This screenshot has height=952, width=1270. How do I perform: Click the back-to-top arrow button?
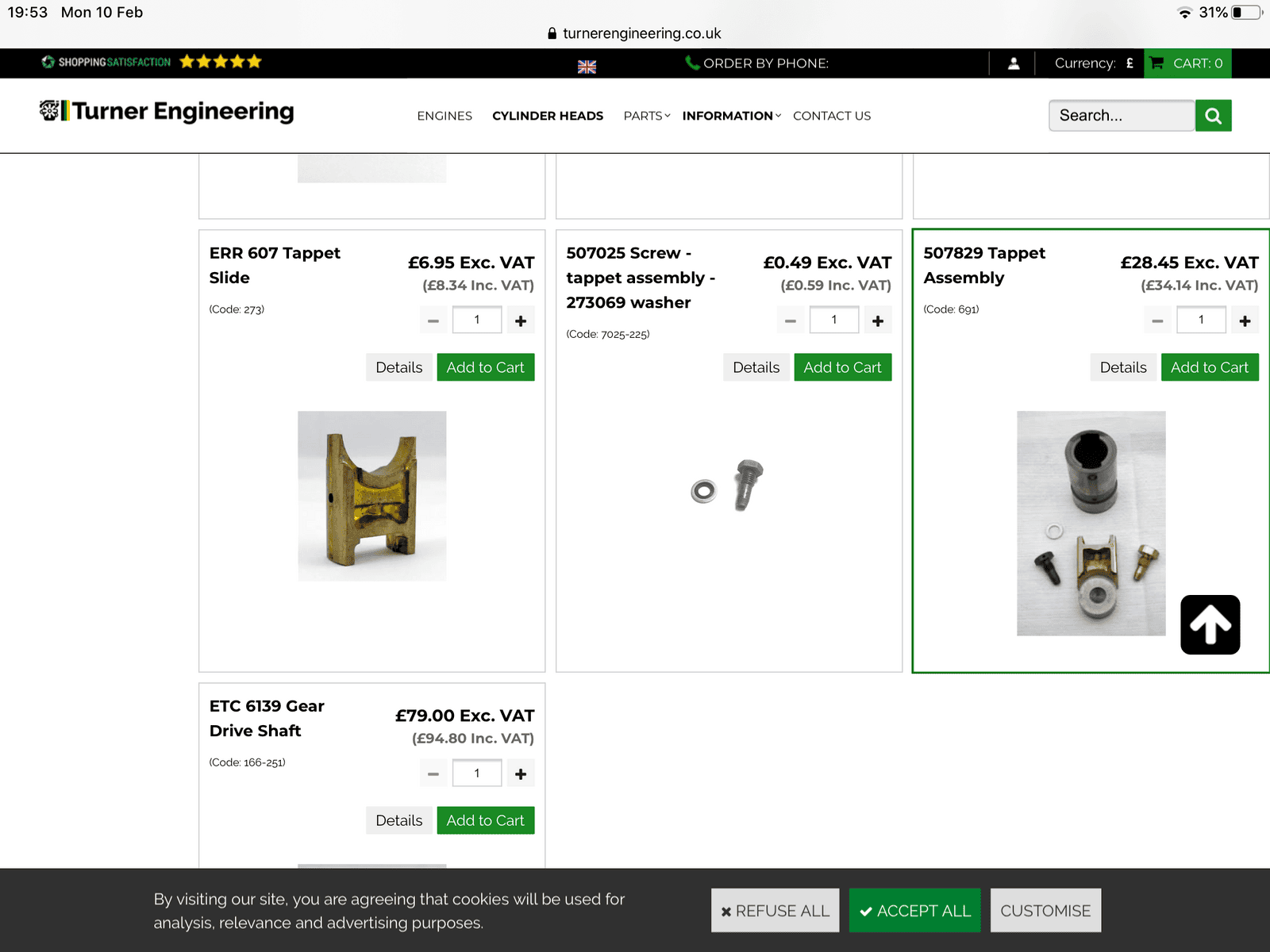pyautogui.click(x=1210, y=624)
